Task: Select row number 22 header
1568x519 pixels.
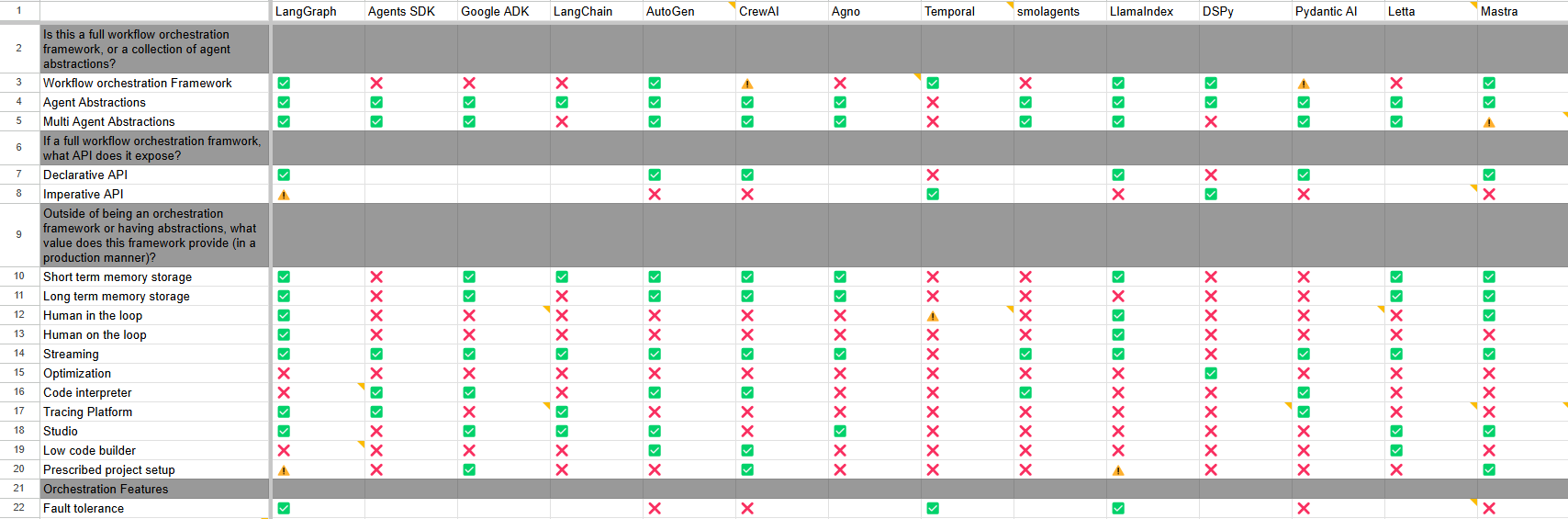Action: click(x=19, y=508)
